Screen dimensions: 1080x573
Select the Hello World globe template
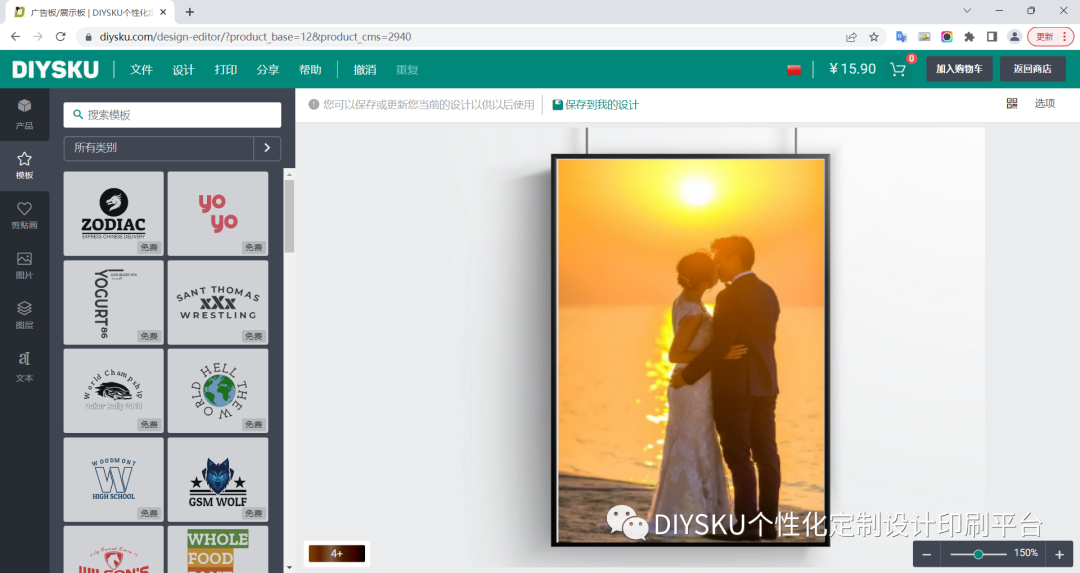coord(218,390)
